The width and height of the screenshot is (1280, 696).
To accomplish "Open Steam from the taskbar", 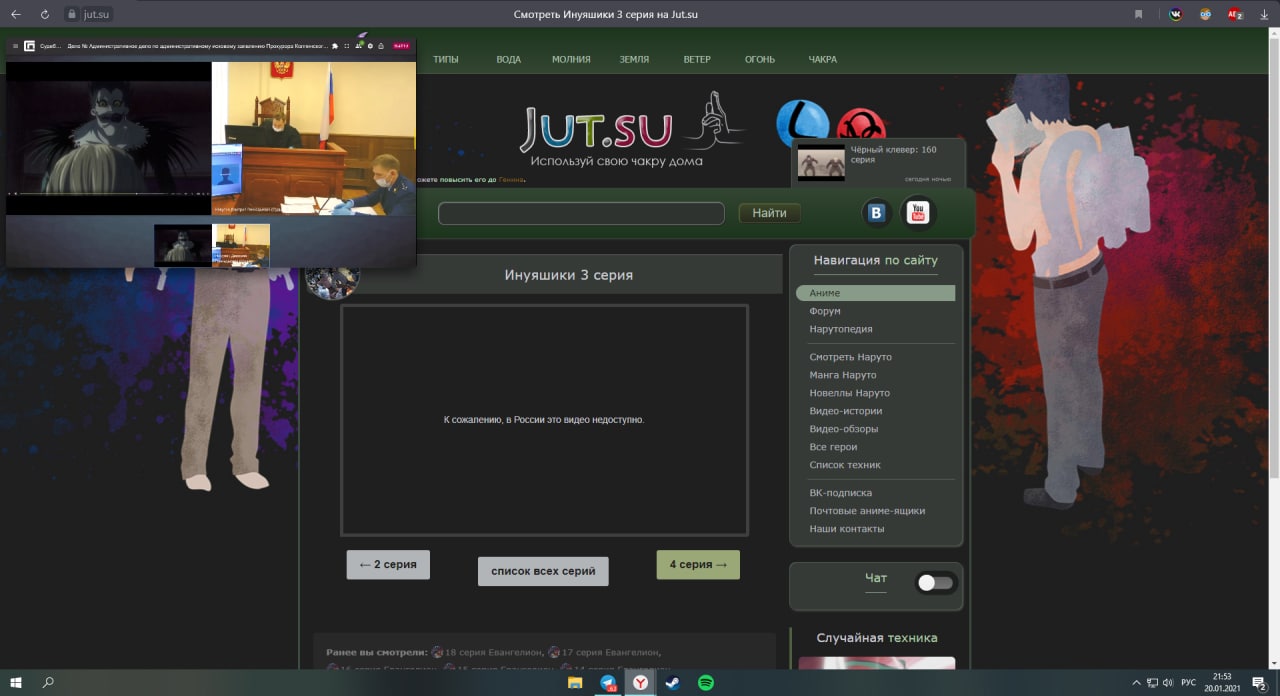I will coord(673,682).
